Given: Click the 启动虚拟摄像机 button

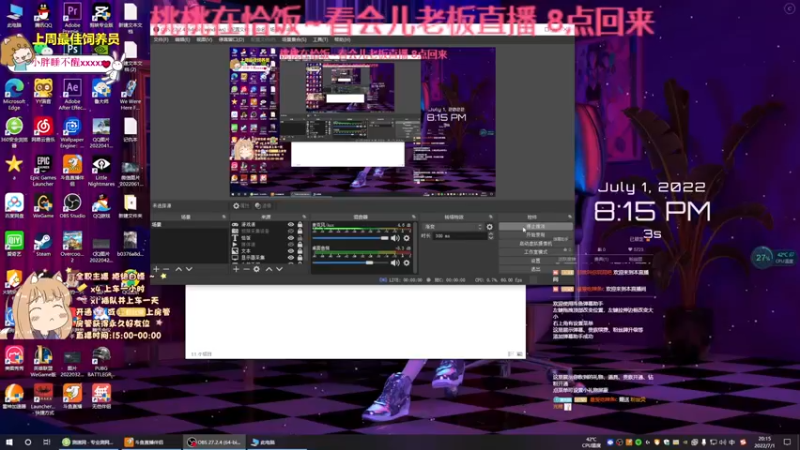Looking at the screenshot, I should [x=535, y=243].
